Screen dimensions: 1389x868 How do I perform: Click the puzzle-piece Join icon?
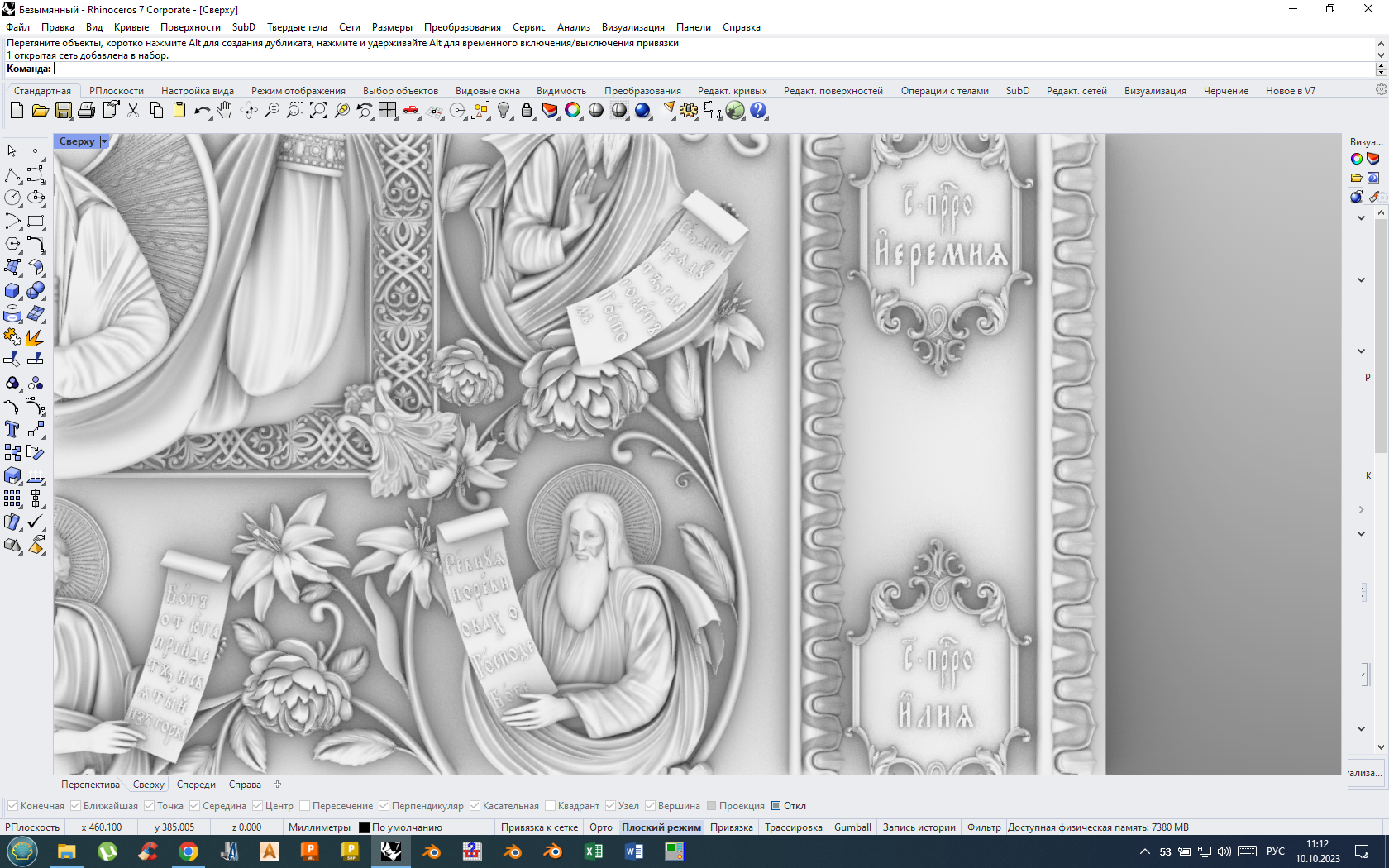[12, 336]
